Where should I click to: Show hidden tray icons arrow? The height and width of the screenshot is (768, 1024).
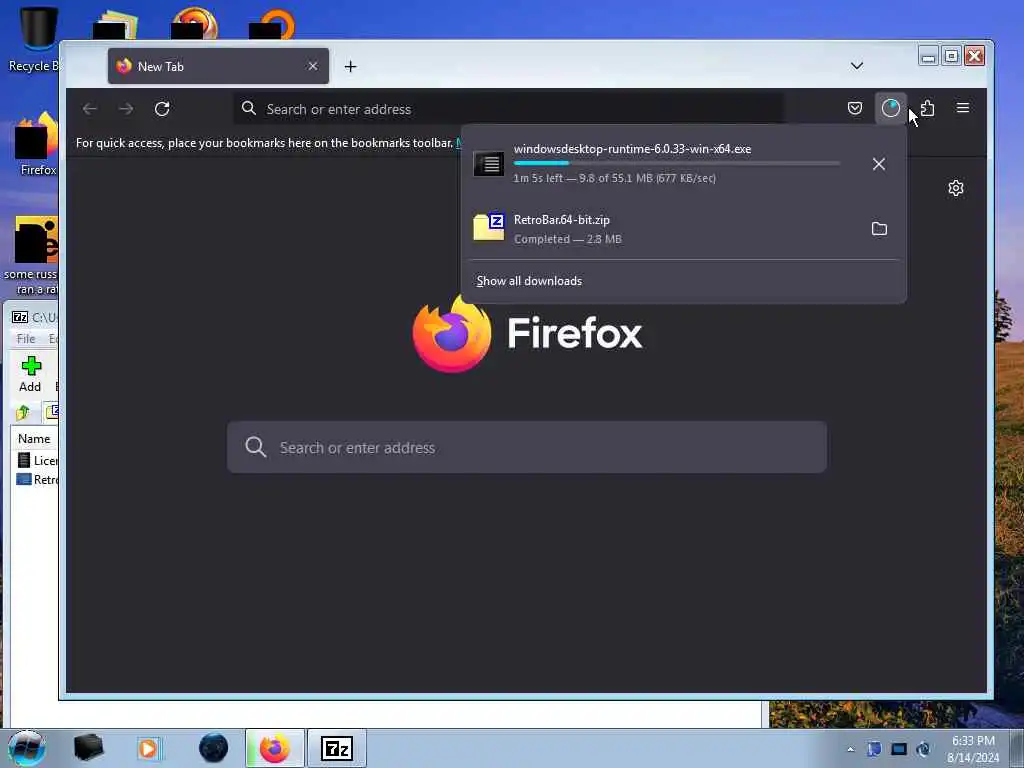tap(850, 749)
